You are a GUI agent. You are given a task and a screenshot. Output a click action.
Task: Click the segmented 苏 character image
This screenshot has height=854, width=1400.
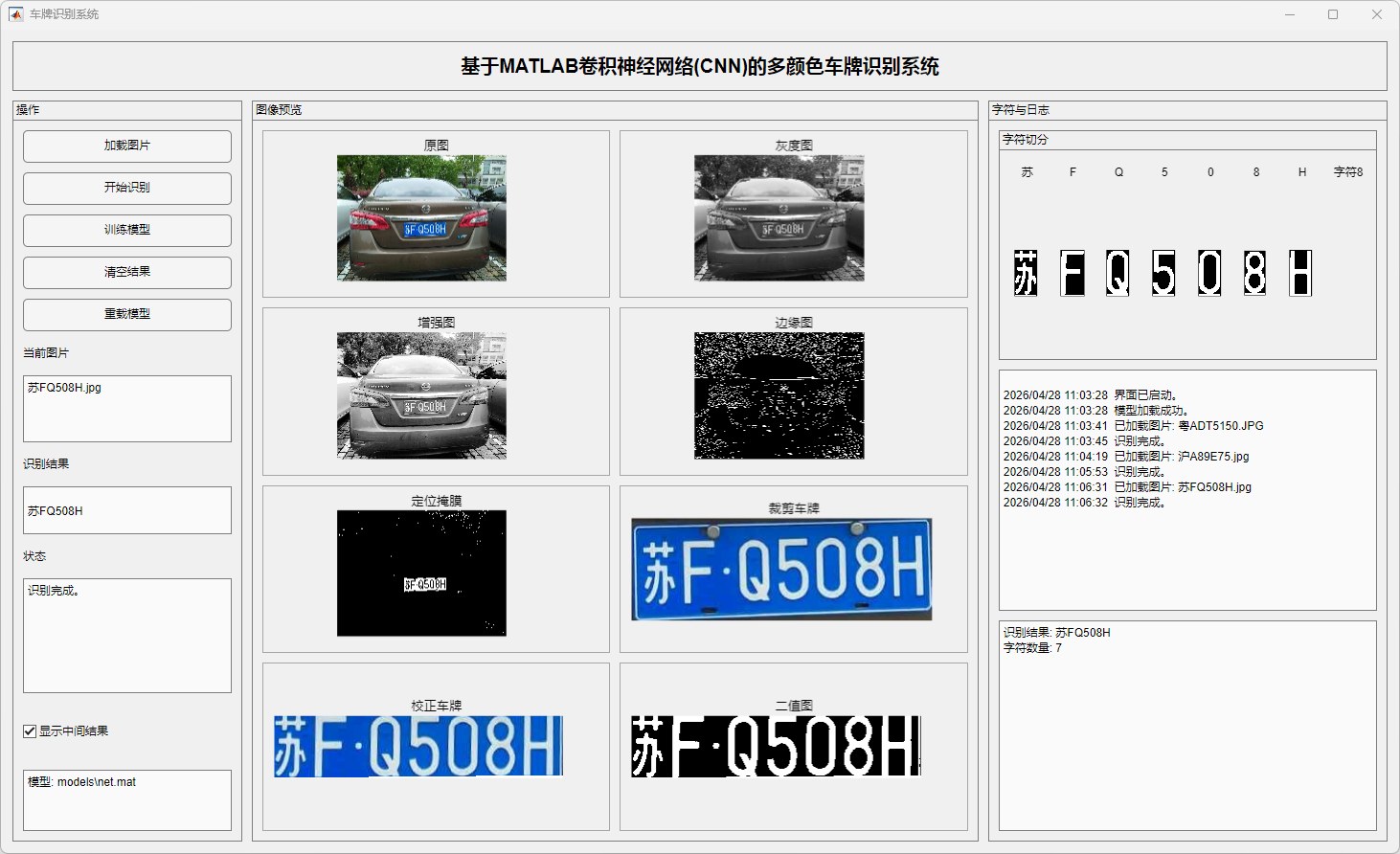point(1026,273)
